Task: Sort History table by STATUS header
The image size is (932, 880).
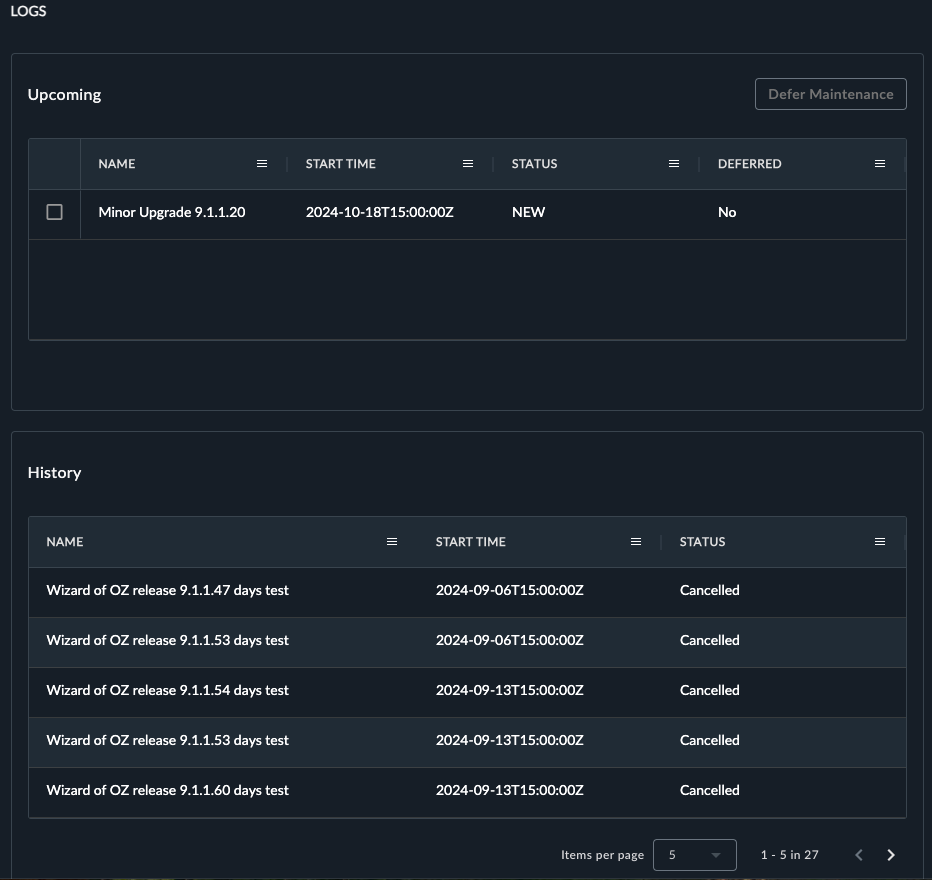Action: pyautogui.click(x=703, y=542)
